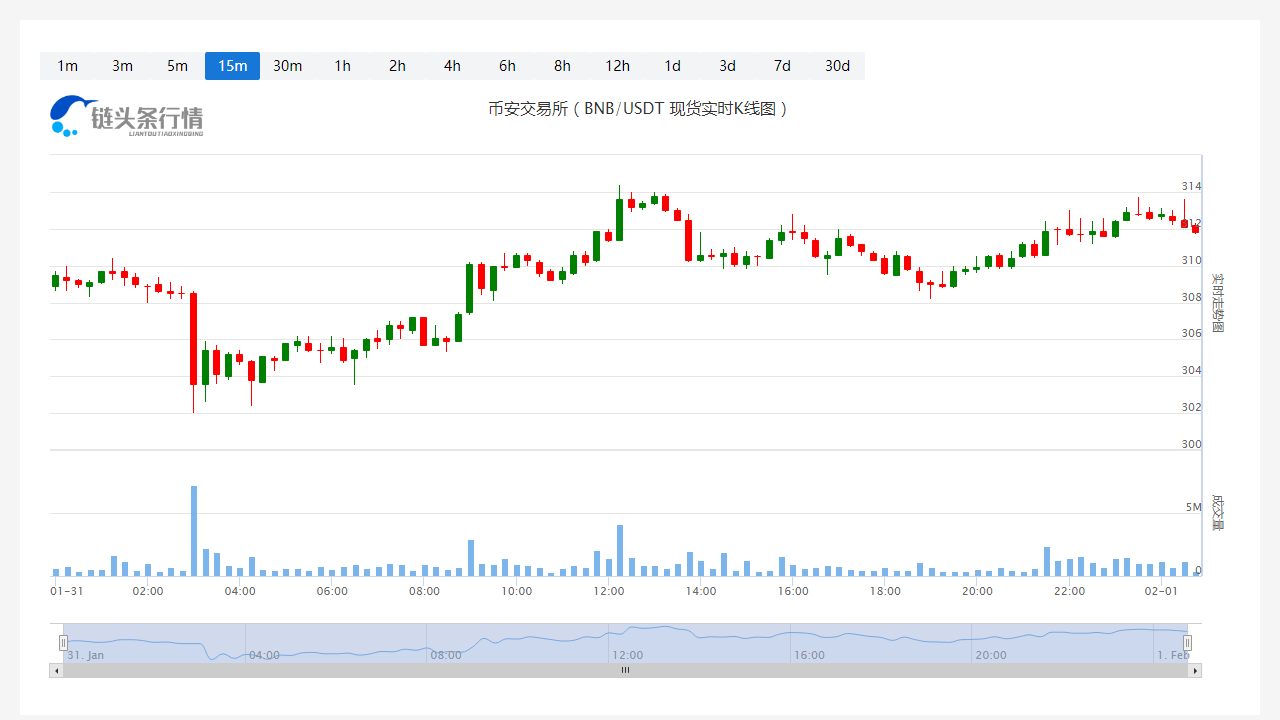Click the 链头条行情 logo
This screenshot has width=1280, height=720.
coord(127,116)
